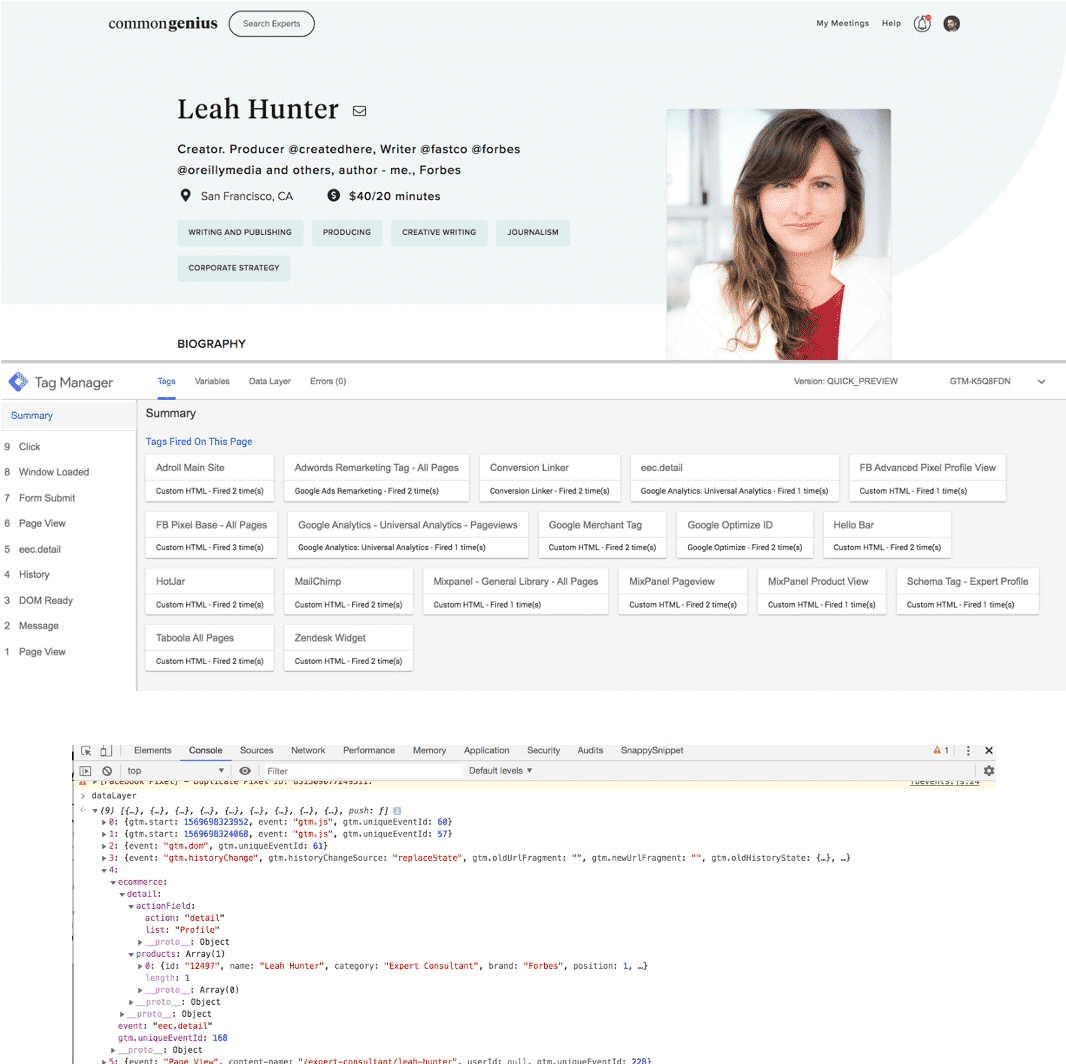1066x1064 pixels.
Task: Click the Tag Manager logo icon
Action: [18, 382]
